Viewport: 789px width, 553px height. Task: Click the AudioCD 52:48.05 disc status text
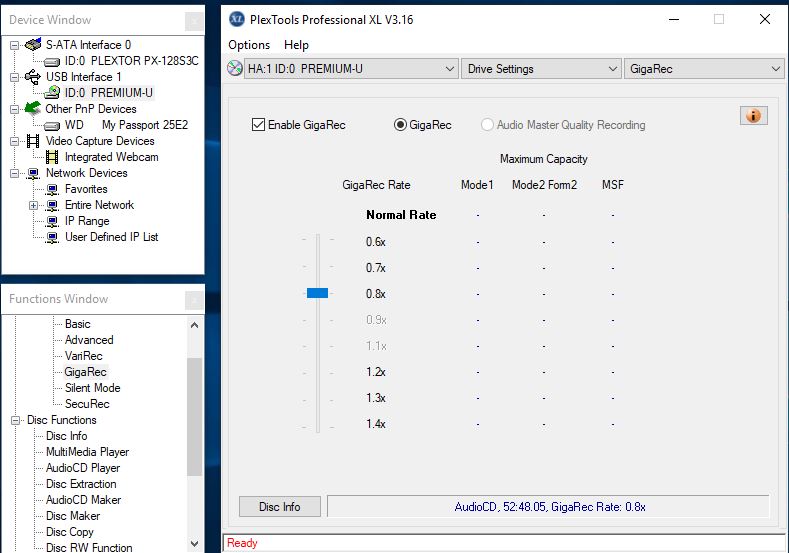click(550, 507)
